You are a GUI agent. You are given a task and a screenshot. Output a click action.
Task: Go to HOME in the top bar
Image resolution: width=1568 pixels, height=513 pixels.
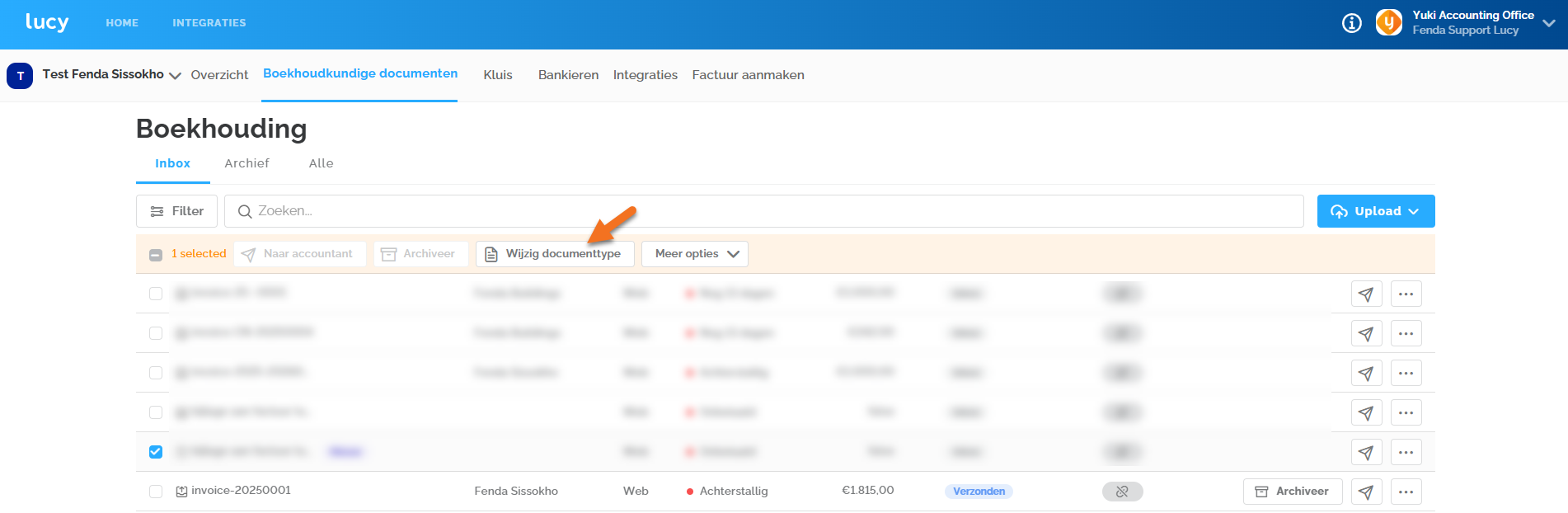pyautogui.click(x=122, y=23)
